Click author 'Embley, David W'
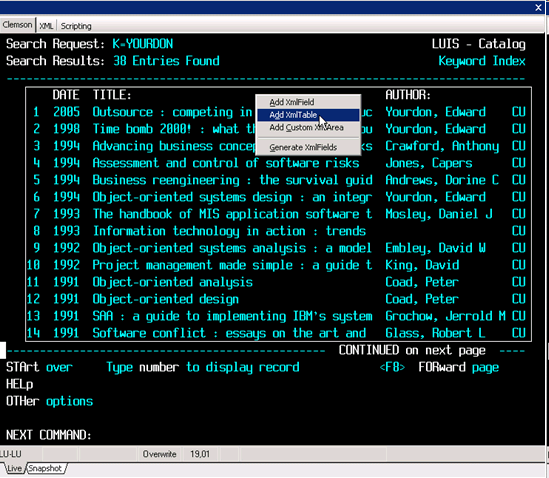This screenshot has width=549, height=478. [x=436, y=248]
